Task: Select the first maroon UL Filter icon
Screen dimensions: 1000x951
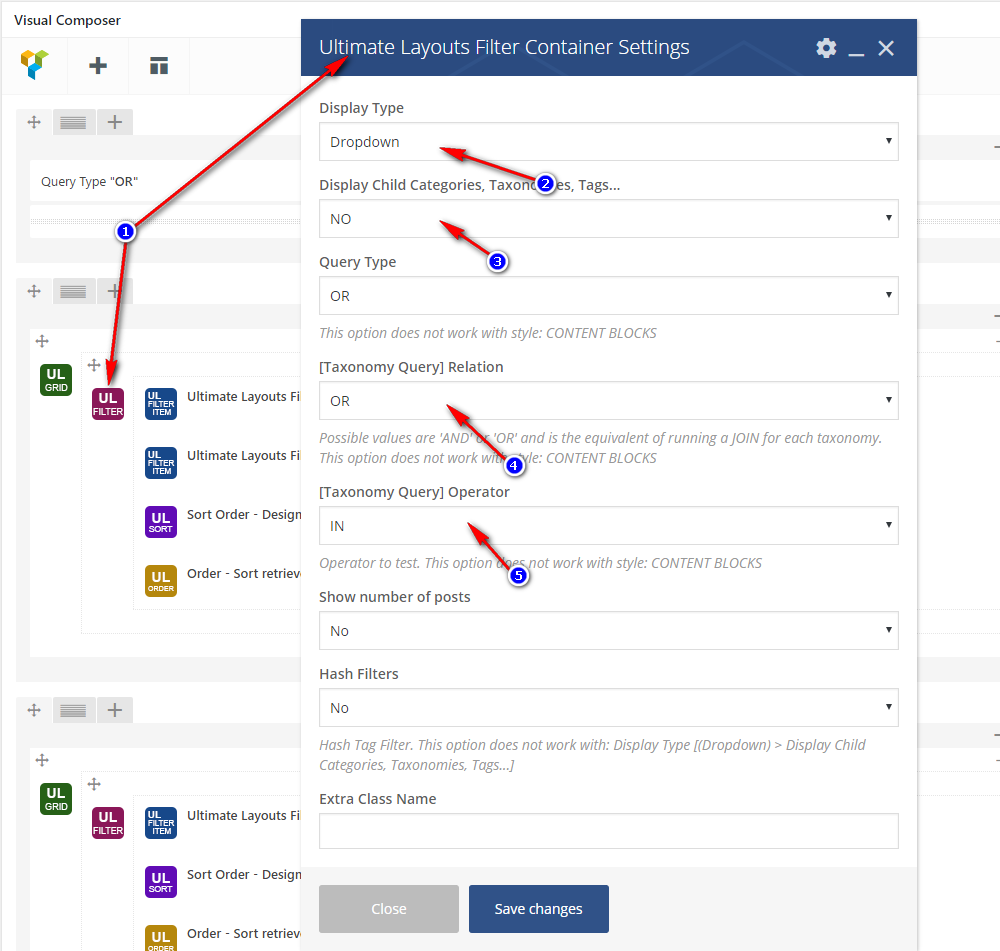Action: coord(108,404)
